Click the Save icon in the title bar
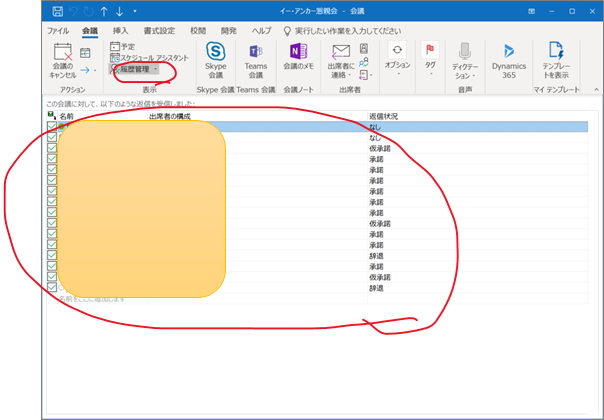This screenshot has width=604, height=420. point(57,11)
